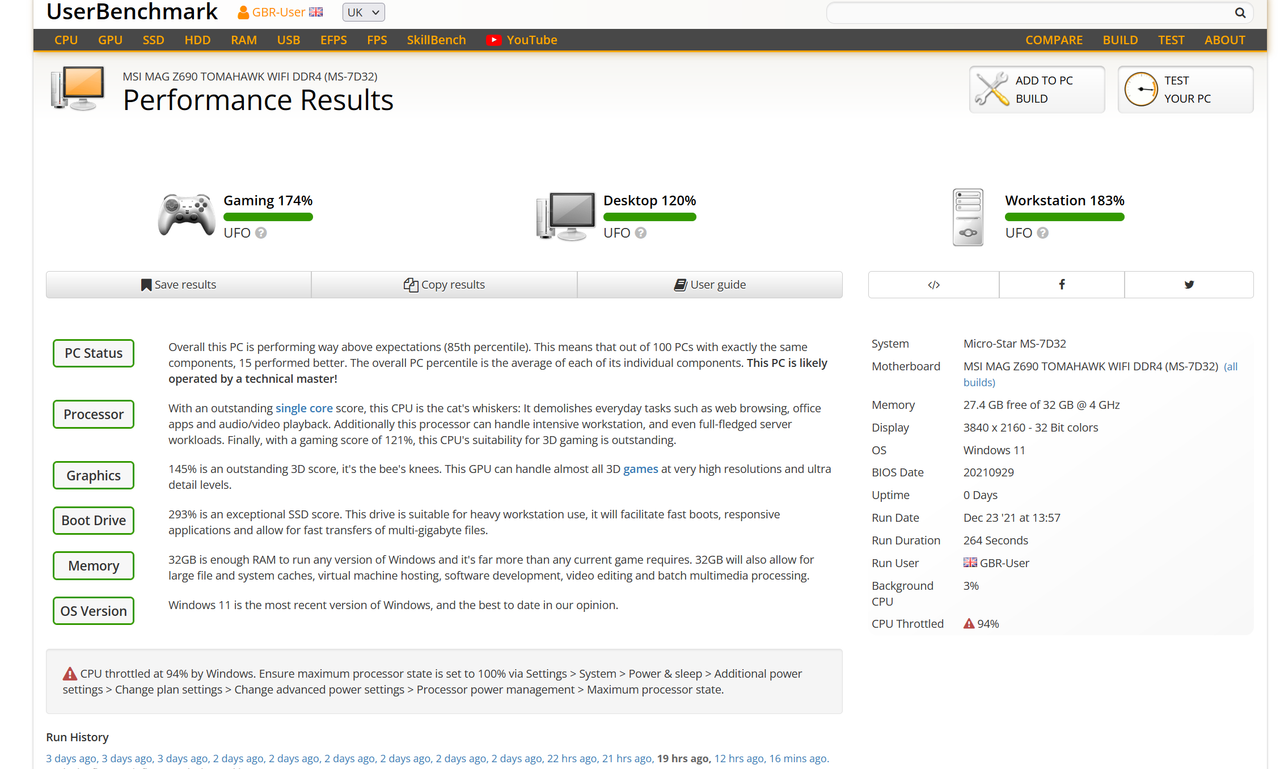Open the 19 hrs ago run

point(684,759)
